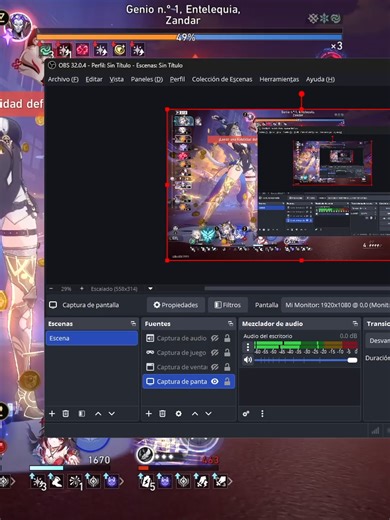The image size is (390, 520).
Task: Click the preview canvas thumbnail
Action: click(x=278, y=184)
